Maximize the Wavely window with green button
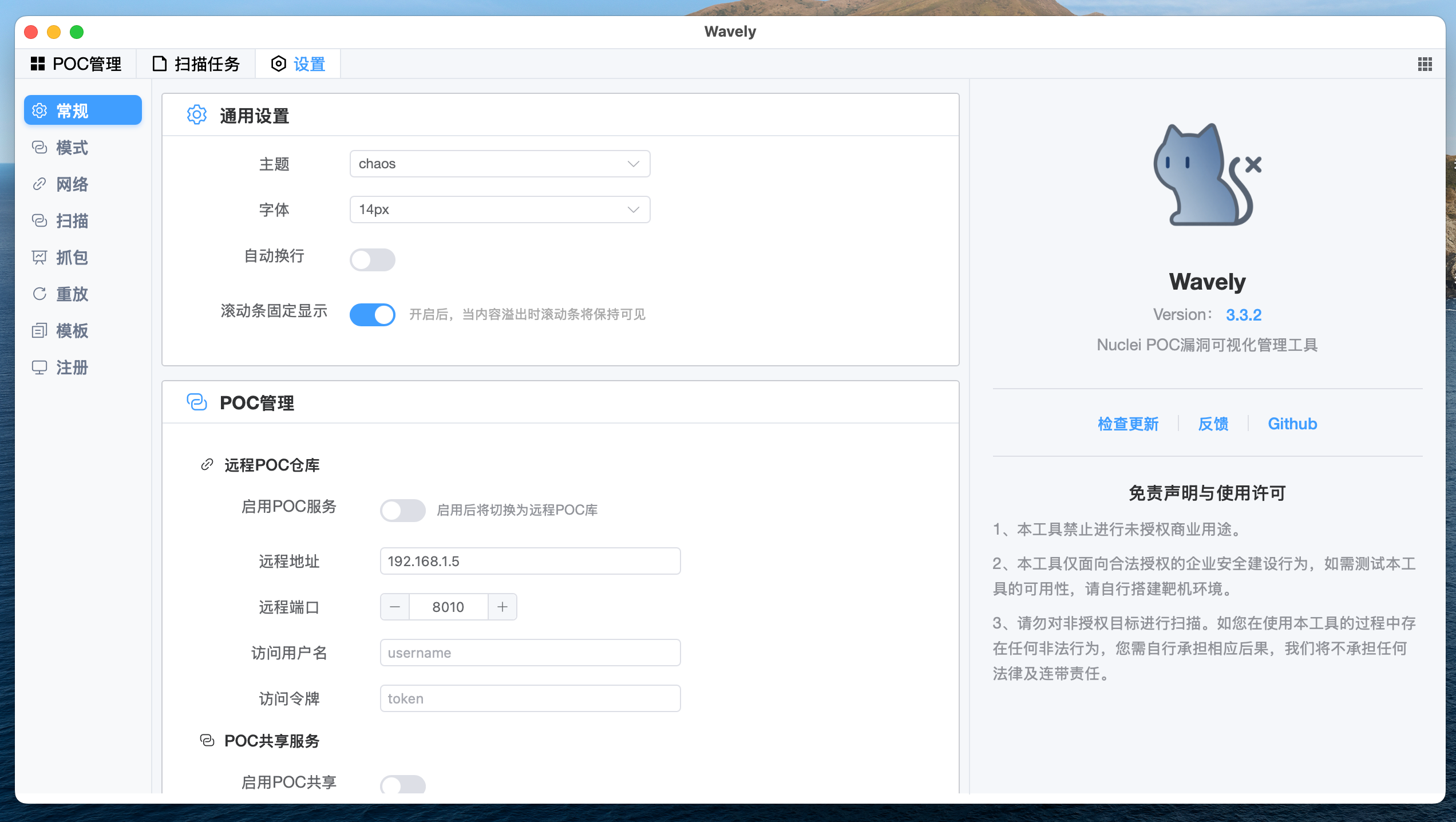 (x=77, y=31)
